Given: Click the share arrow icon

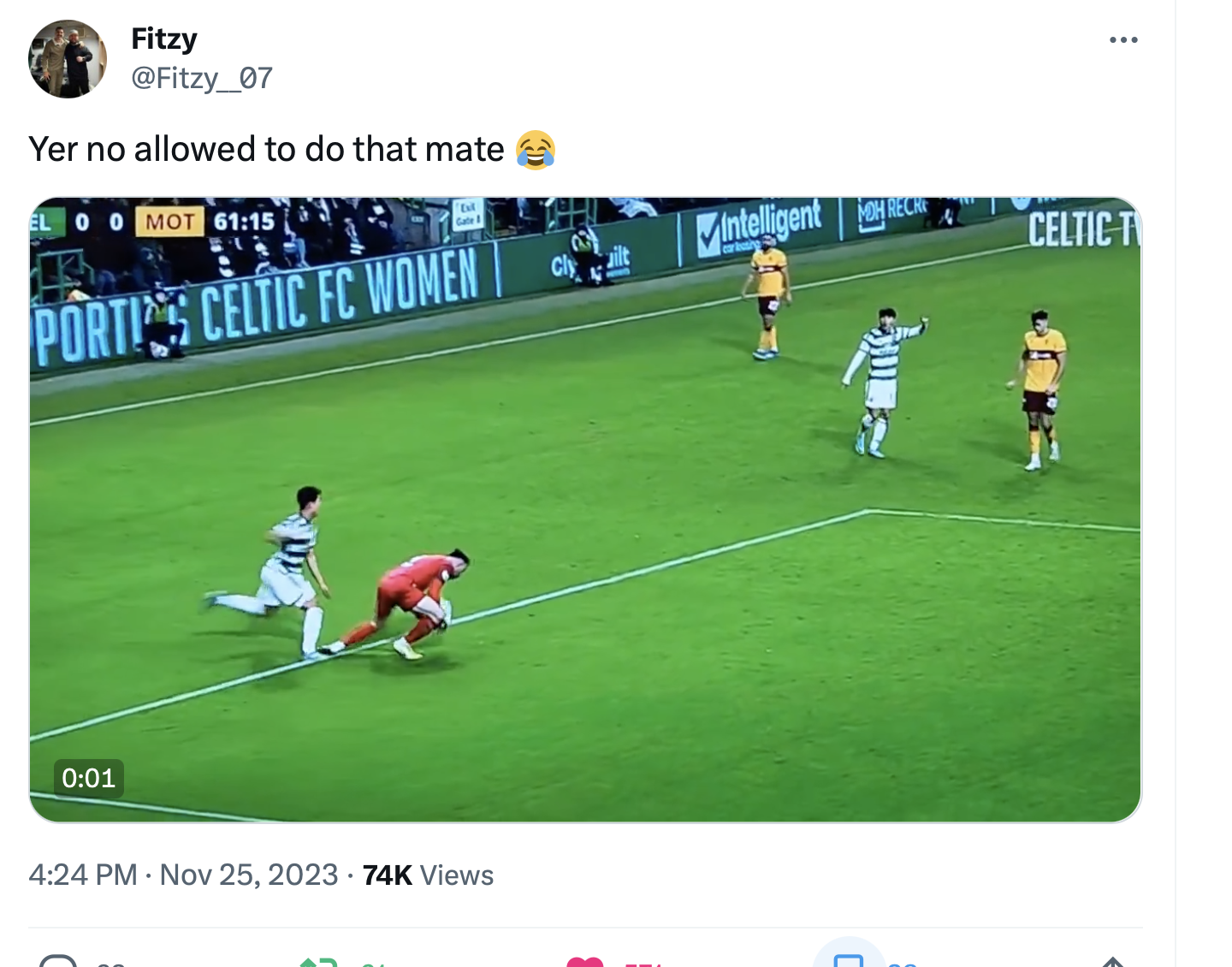Looking at the screenshot, I should pyautogui.click(x=1112, y=962).
